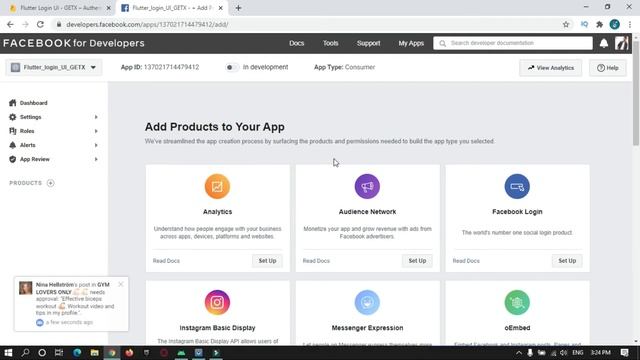Click the oEmbed product icon
Viewport: 640px width, 360px height.
pos(517,302)
